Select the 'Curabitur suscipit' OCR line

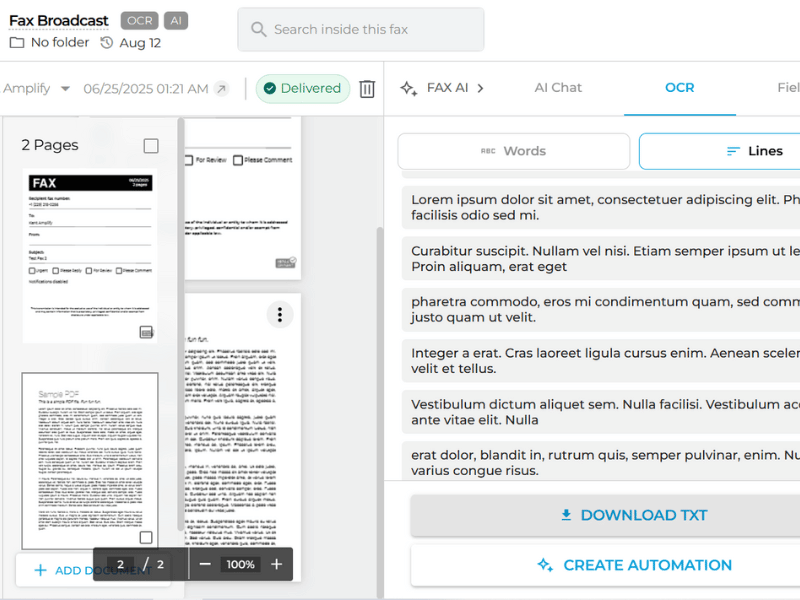click(x=601, y=259)
